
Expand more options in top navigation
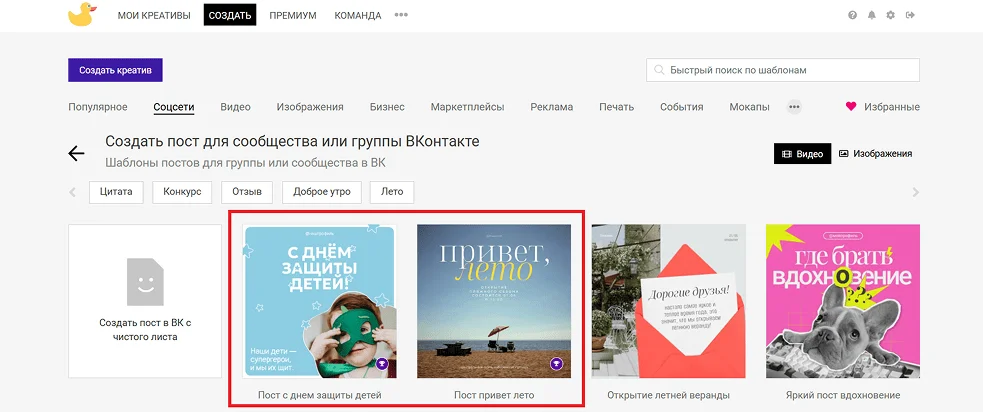tap(401, 16)
